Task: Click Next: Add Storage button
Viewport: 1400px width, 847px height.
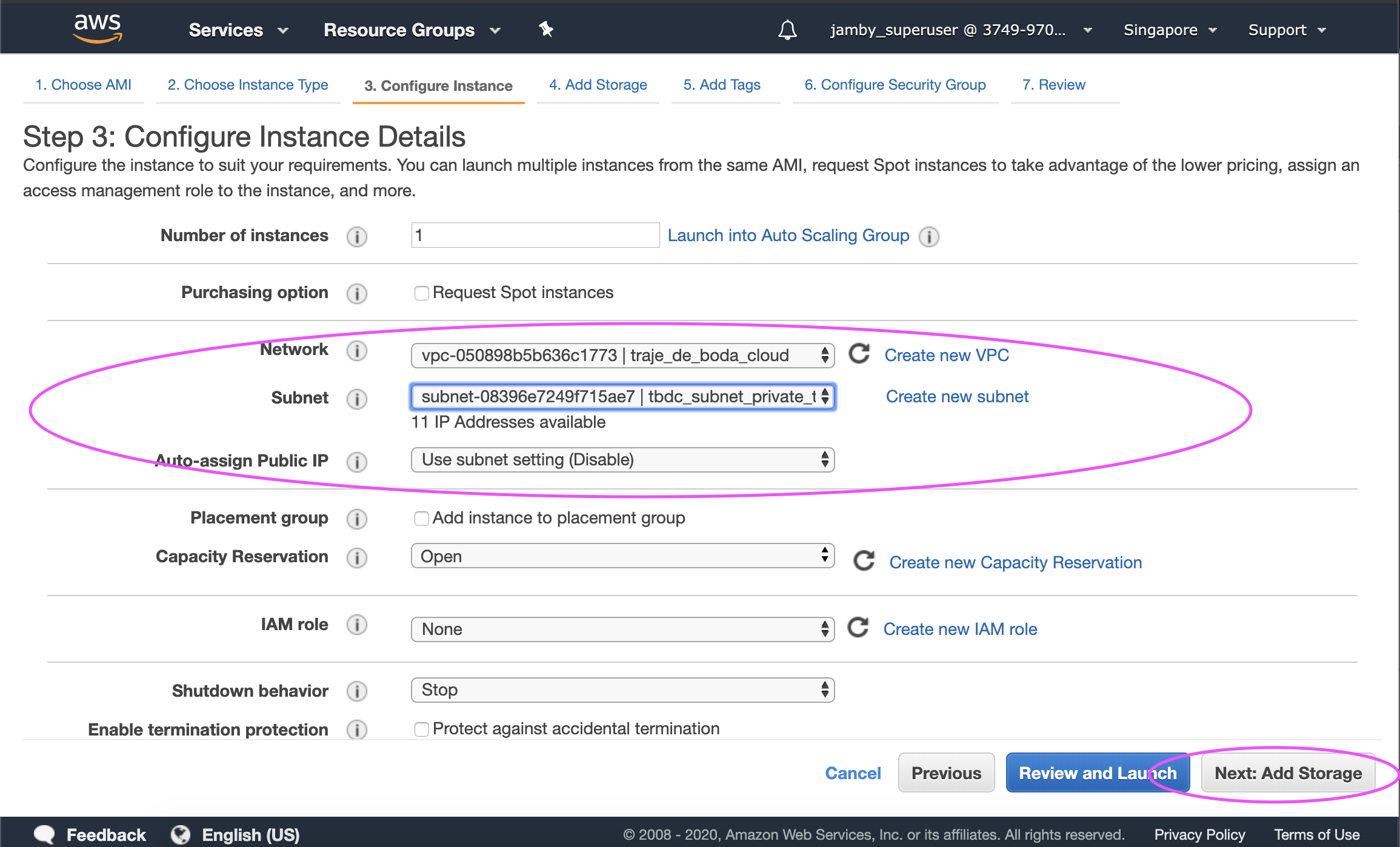Action: click(1288, 773)
